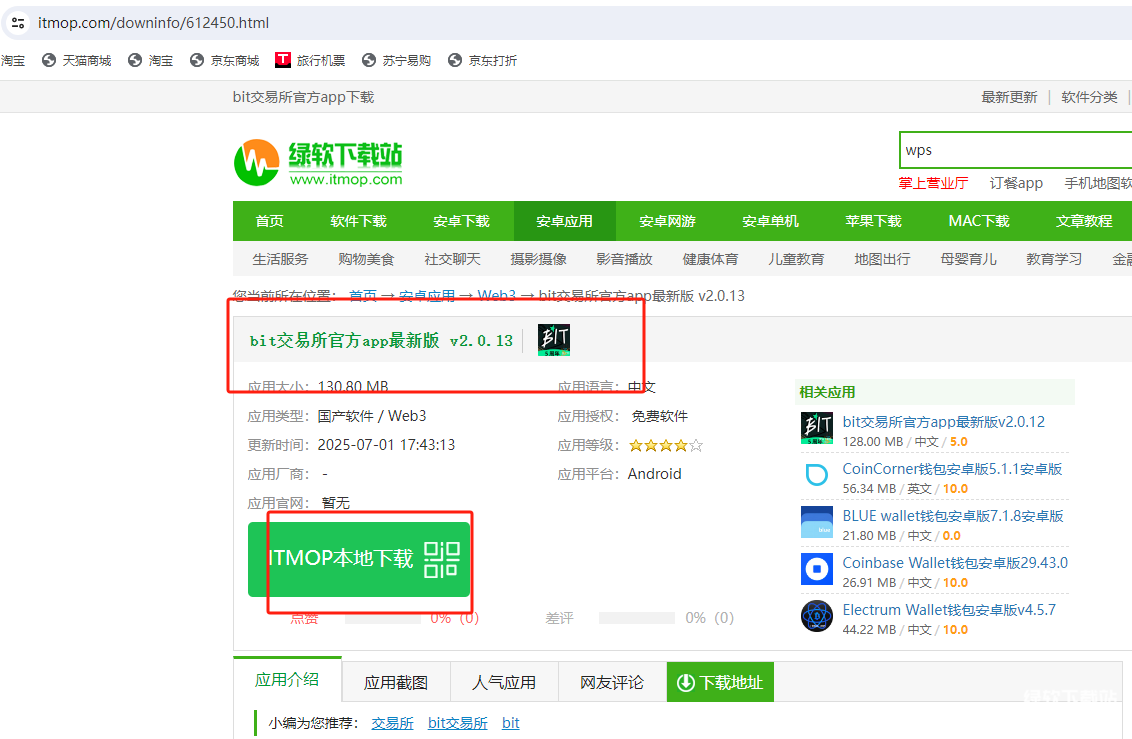Viewport: 1132px width, 739px height.
Task: Click the 影音播放 subcategory link
Action: pyautogui.click(x=624, y=259)
